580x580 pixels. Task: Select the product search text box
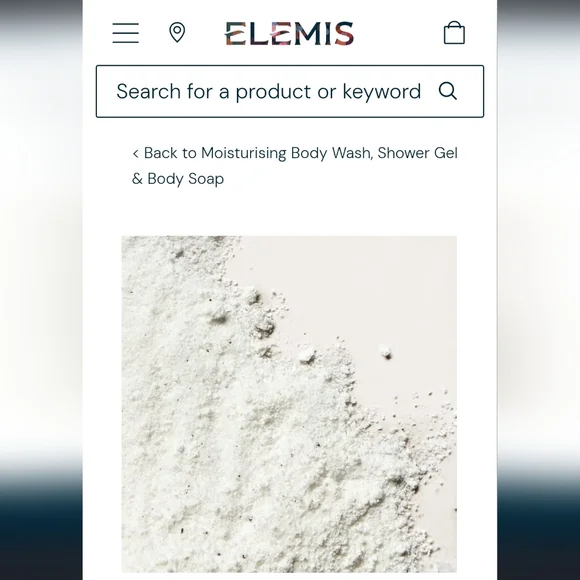point(290,91)
